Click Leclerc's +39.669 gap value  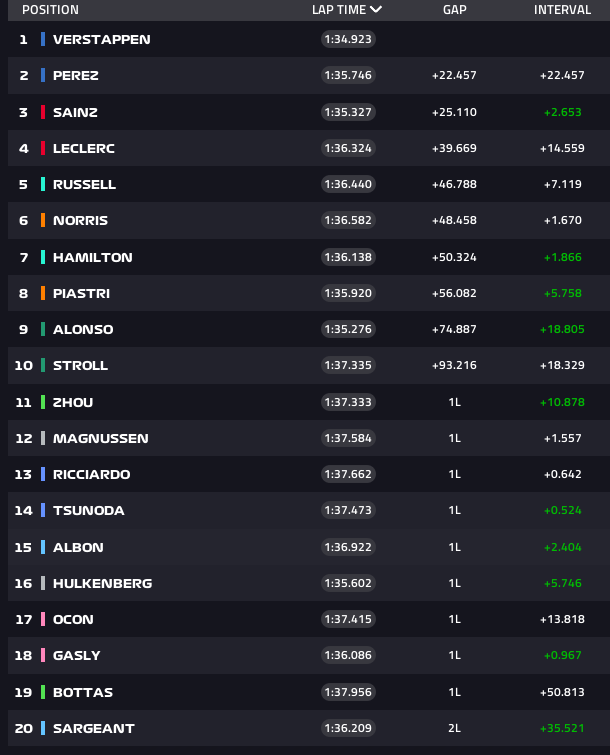point(454,148)
